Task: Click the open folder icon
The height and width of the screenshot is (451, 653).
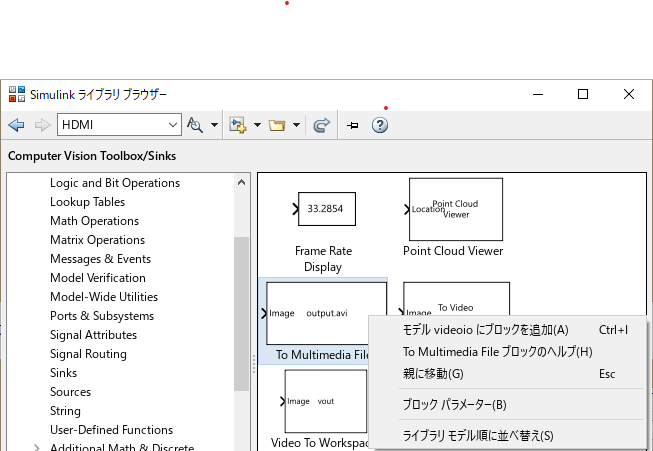Action: 277,125
